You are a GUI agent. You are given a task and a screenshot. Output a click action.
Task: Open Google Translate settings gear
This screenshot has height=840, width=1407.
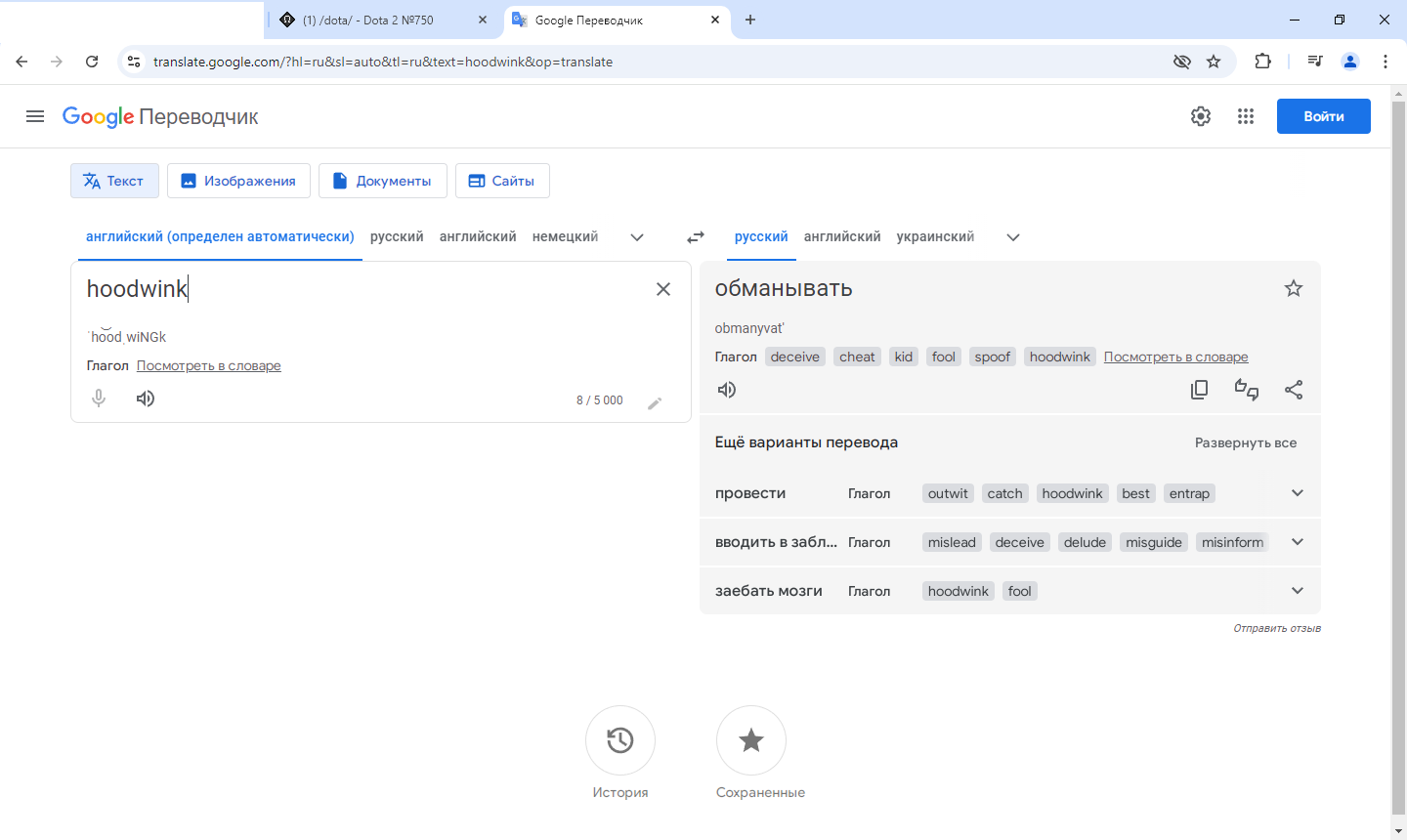coord(1201,116)
